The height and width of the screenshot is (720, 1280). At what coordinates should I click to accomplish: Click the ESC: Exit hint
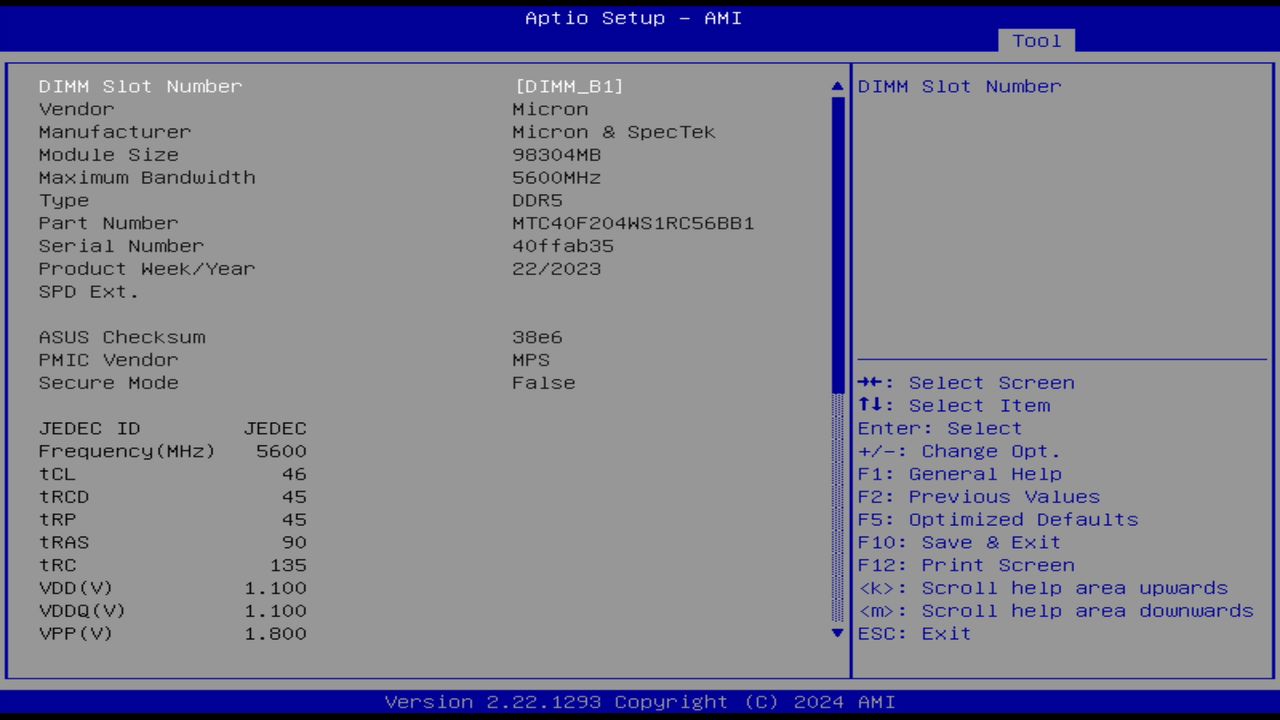pyautogui.click(x=915, y=634)
